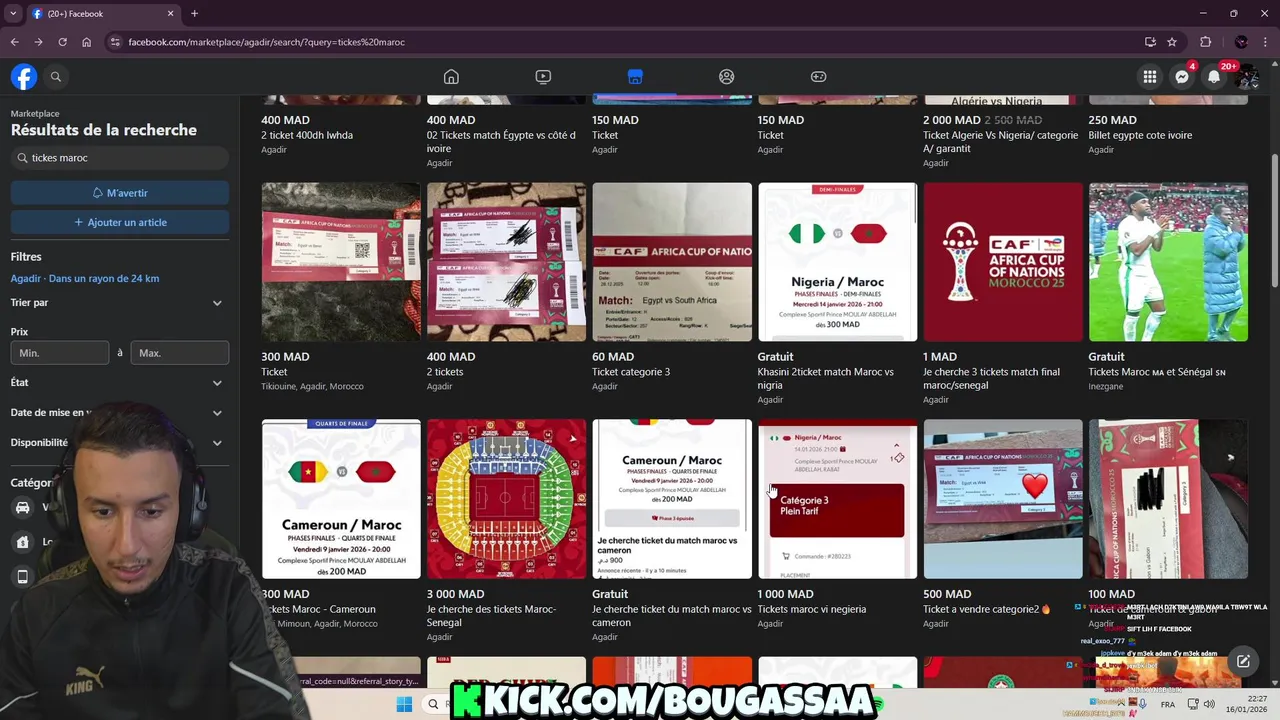
Task: Close the Facebook browser tab
Action: point(170,14)
